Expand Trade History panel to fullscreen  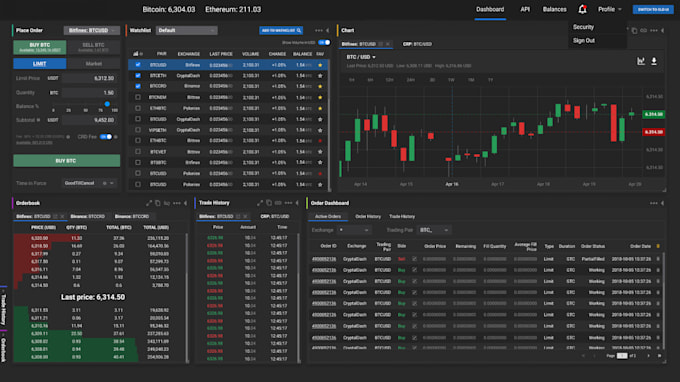pyautogui.click(x=260, y=202)
